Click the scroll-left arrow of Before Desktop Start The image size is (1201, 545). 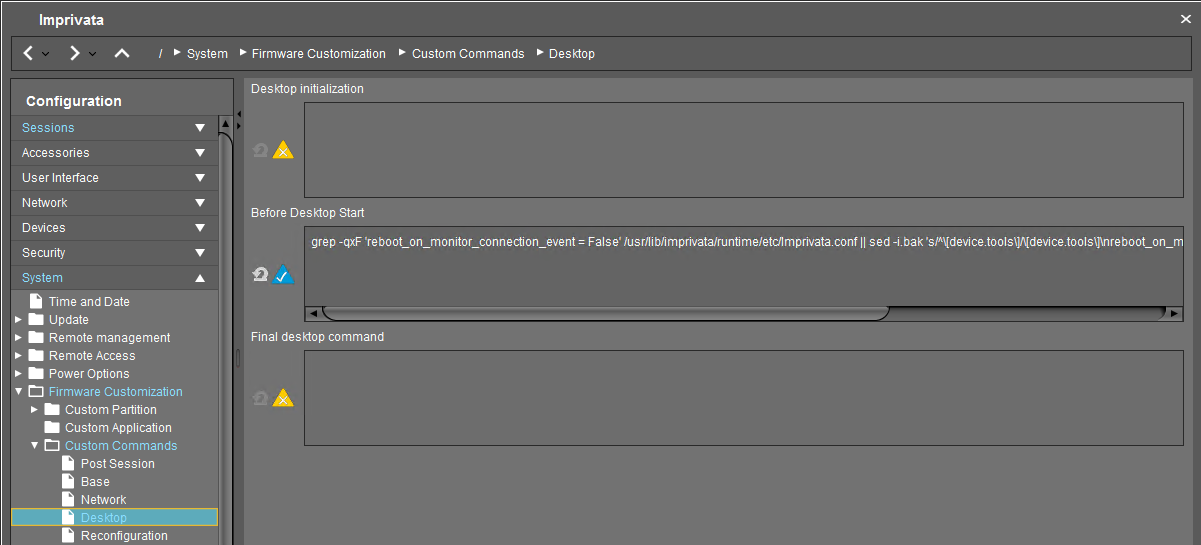313,314
